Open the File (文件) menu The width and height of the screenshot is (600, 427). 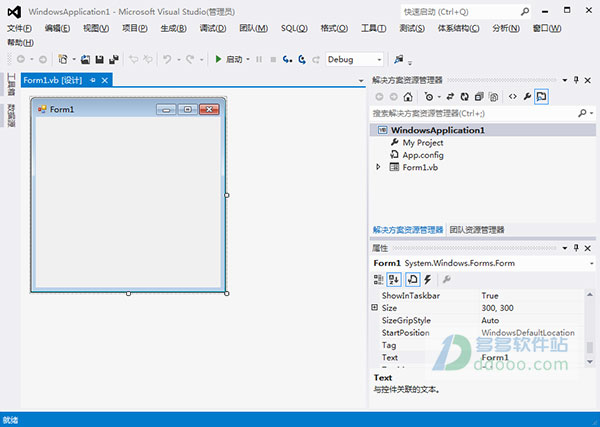(19, 28)
